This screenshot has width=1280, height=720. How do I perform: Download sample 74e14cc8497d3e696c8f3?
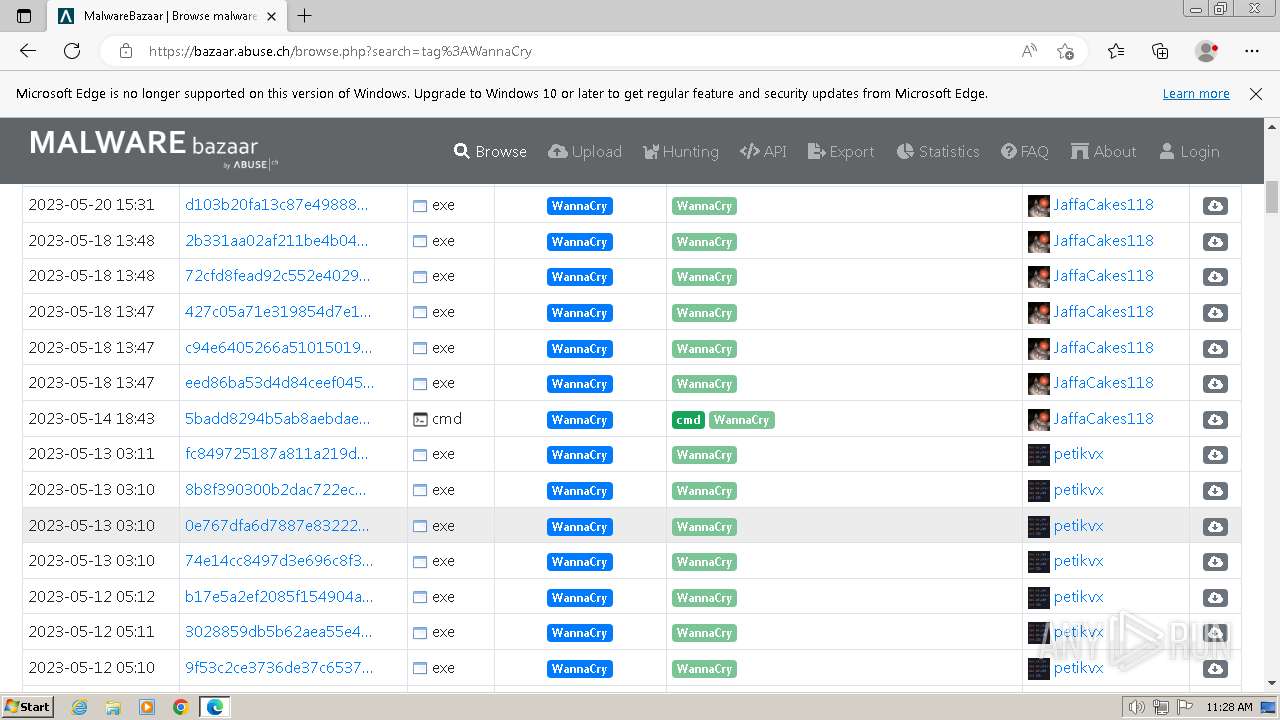[1215, 562]
